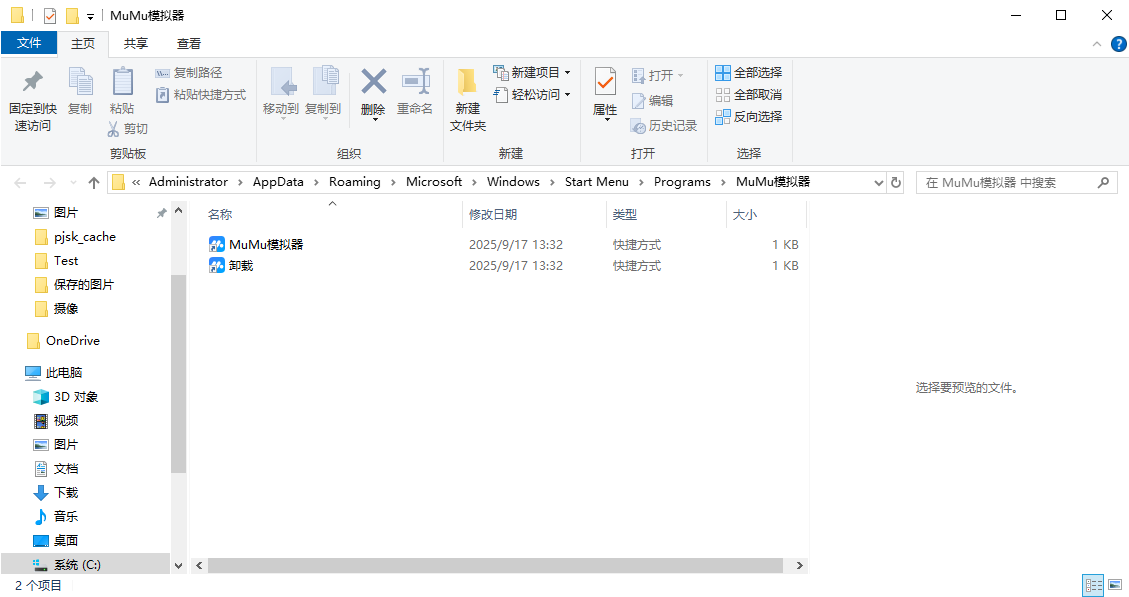Click inside the MuMu模拟器 search box
Image resolution: width=1129 pixels, height=597 pixels.
tap(1000, 182)
